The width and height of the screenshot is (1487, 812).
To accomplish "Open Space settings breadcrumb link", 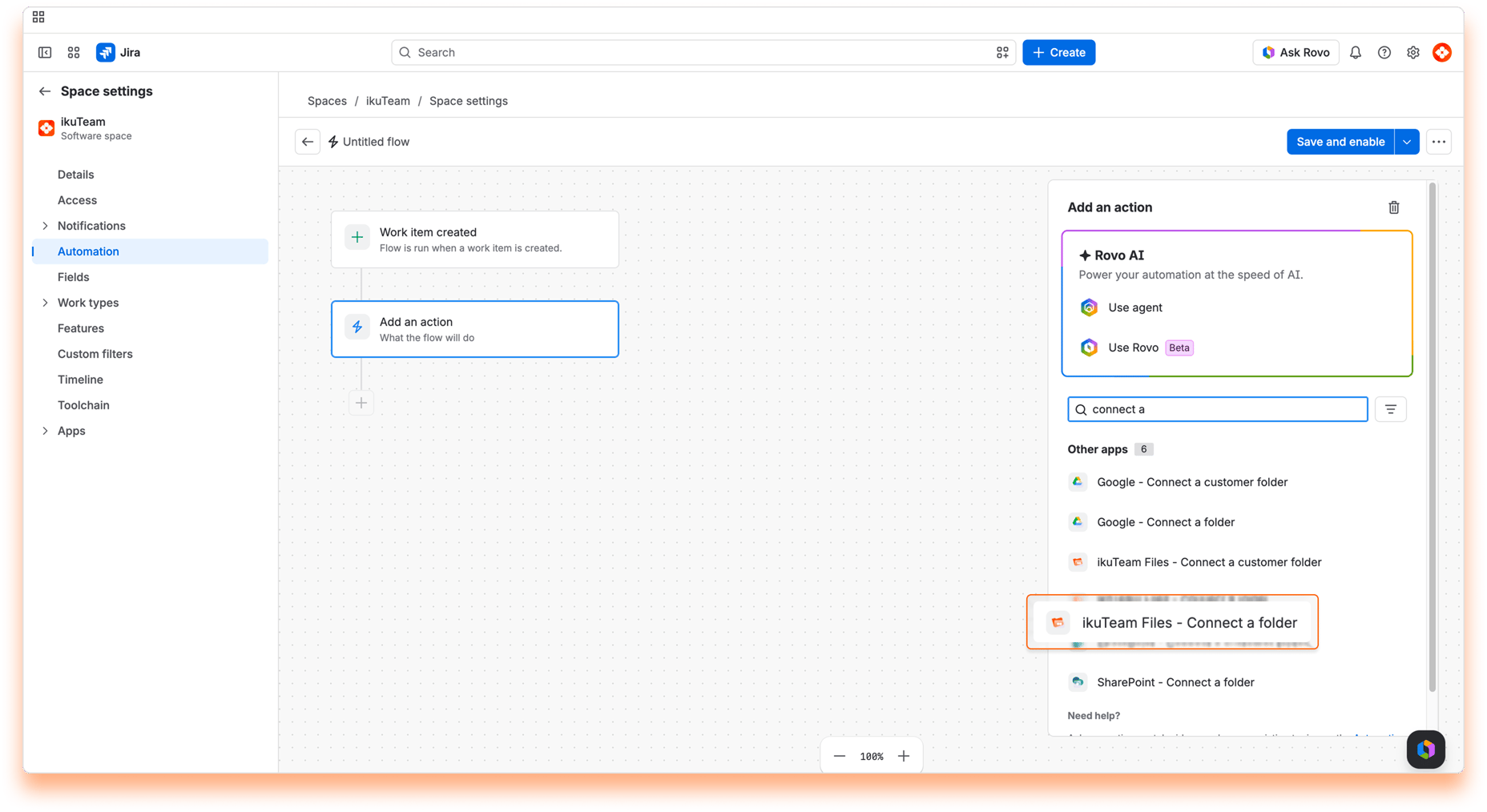I will [x=469, y=101].
